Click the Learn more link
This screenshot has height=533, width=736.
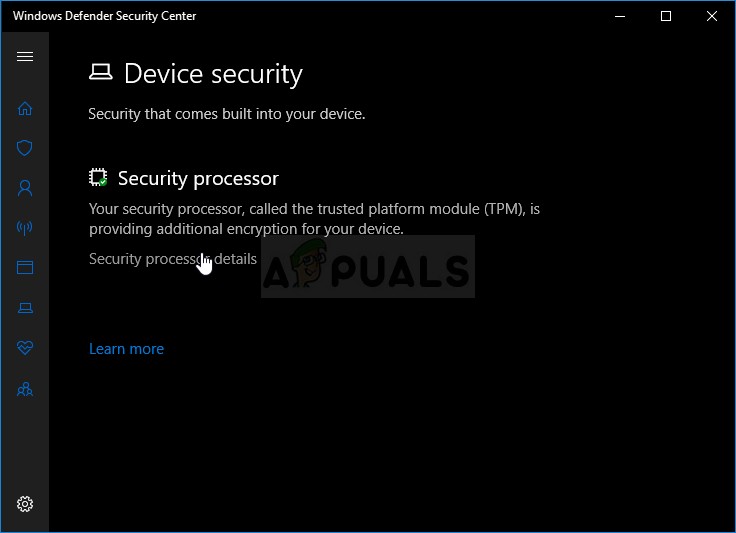pos(126,349)
